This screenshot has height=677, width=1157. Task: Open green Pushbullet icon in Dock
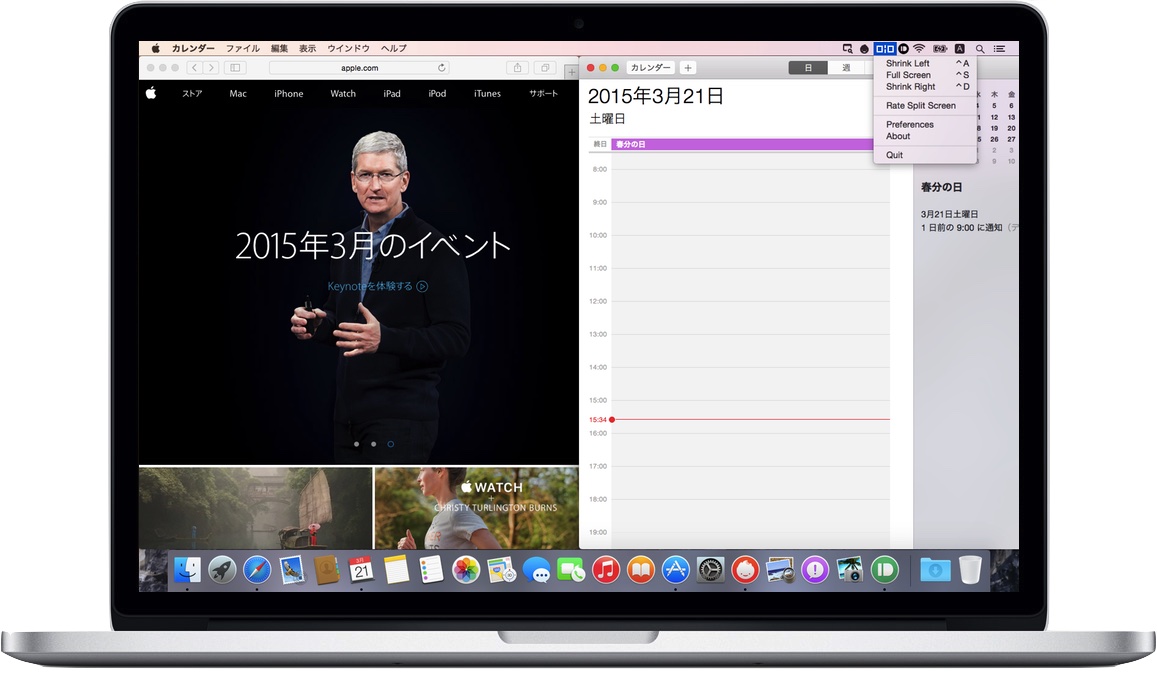click(885, 570)
